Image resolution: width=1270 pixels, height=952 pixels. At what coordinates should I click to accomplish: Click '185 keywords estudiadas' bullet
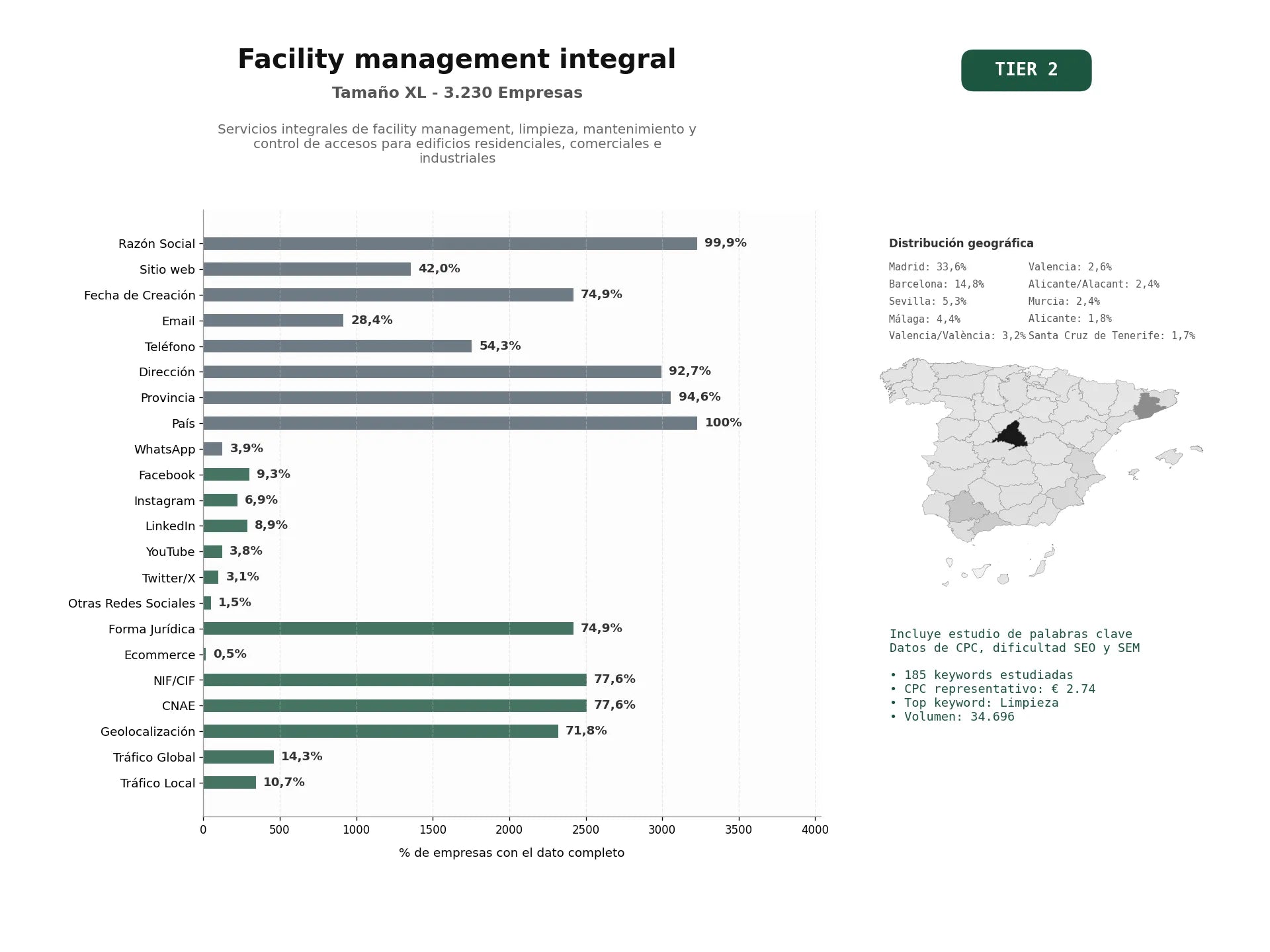pos(982,675)
